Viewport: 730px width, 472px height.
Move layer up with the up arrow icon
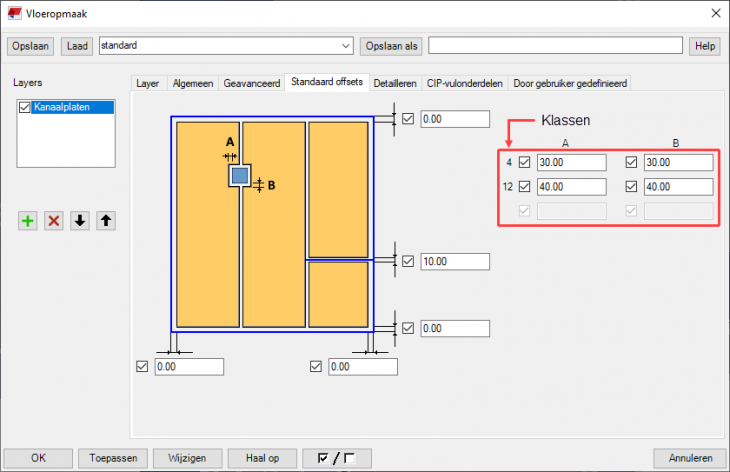click(x=106, y=221)
